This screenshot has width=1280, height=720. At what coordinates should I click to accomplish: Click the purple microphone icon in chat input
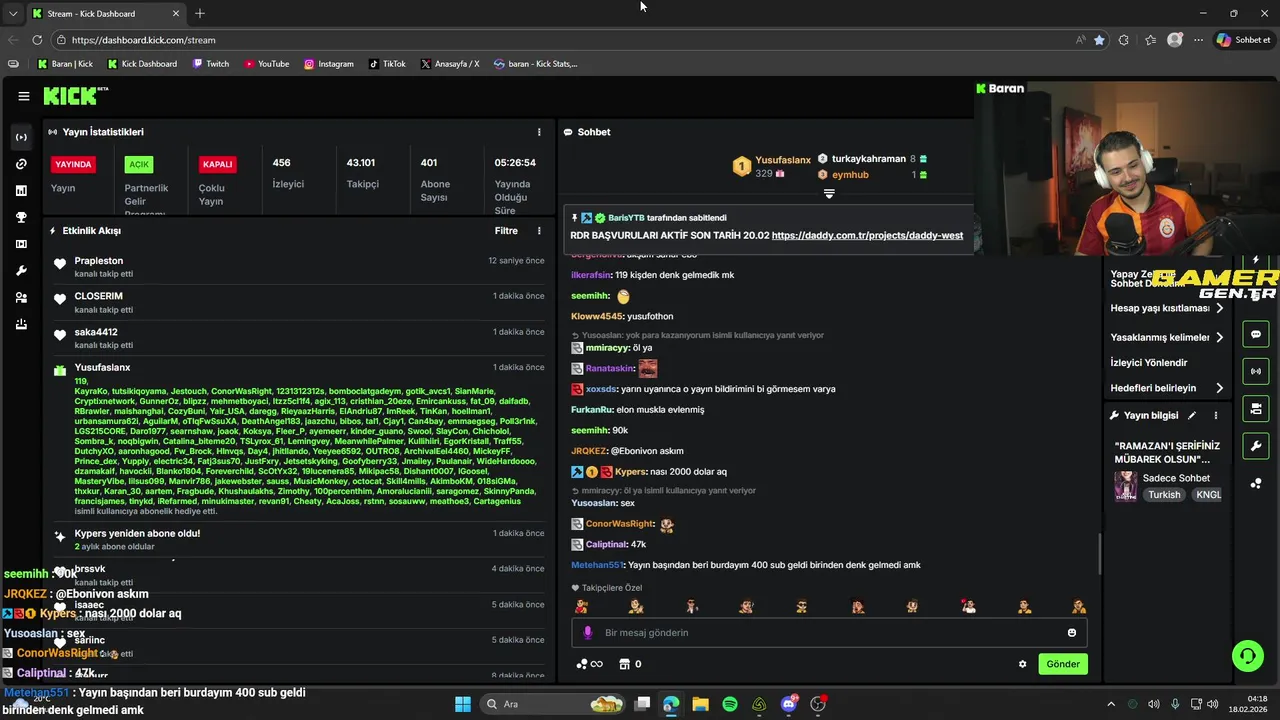588,632
